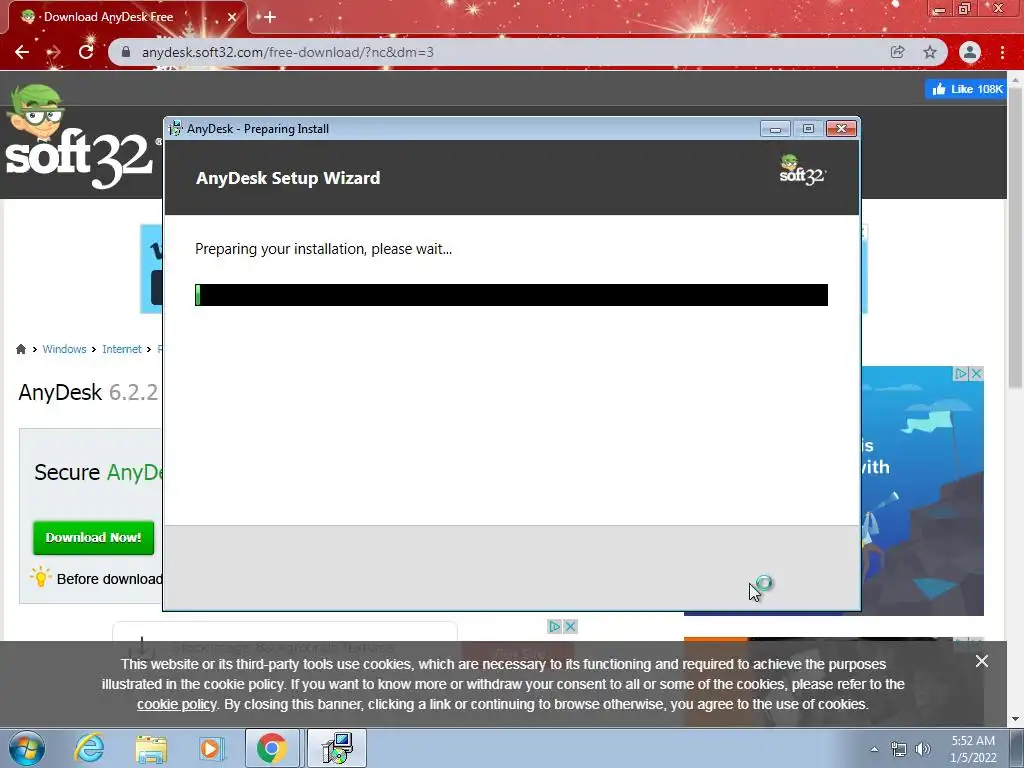The height and width of the screenshot is (768, 1024).
Task: Minimize the AnyDesk Preparing Install window
Action: pos(775,129)
